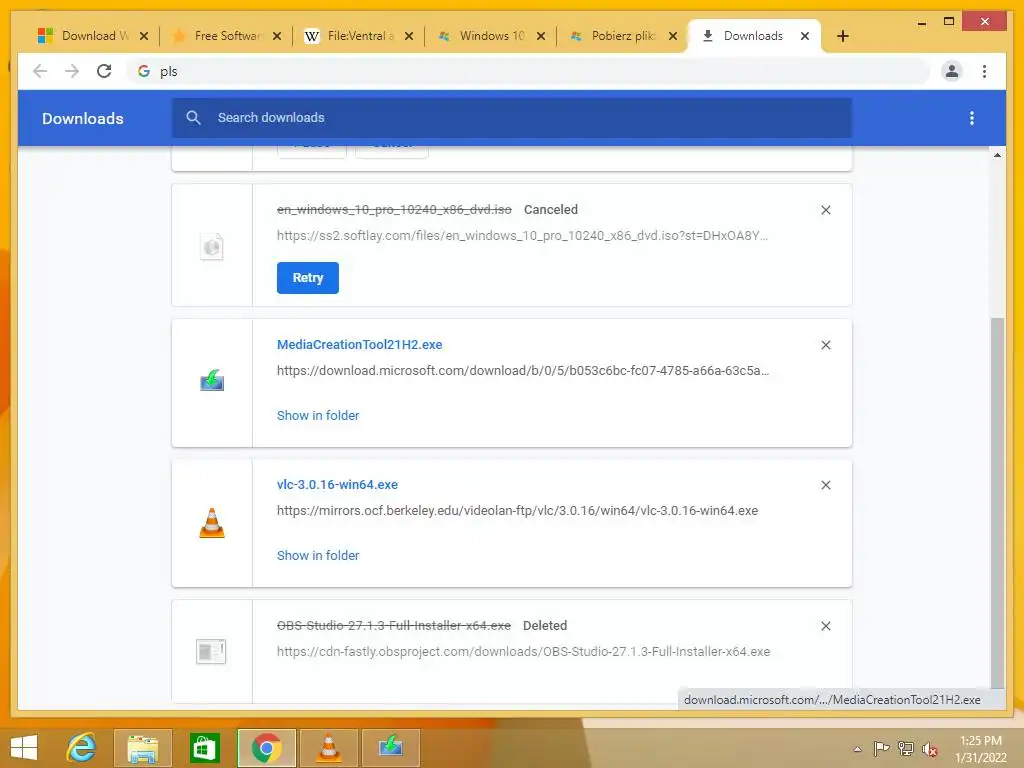This screenshot has width=1024, height=768.
Task: Show MediaCreationTool21H2.exe in folder
Action: [318, 415]
